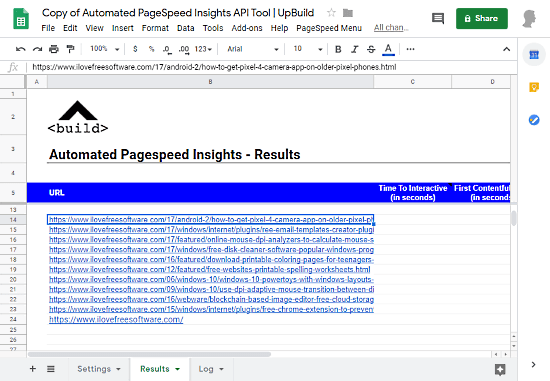
Task: Open the account profile avatar
Action: tap(529, 19)
